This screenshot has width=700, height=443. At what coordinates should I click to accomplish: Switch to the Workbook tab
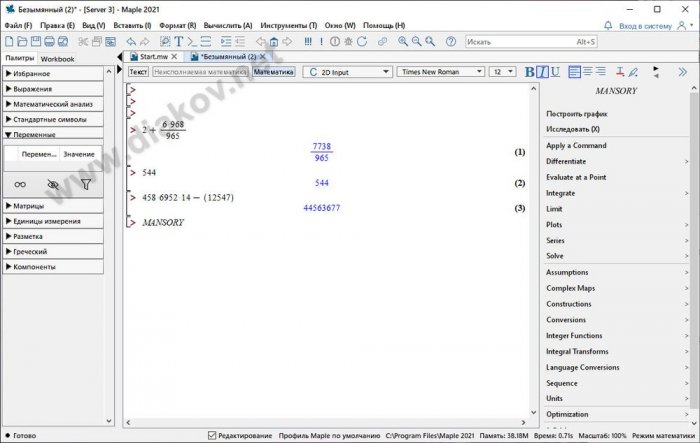coord(57,59)
